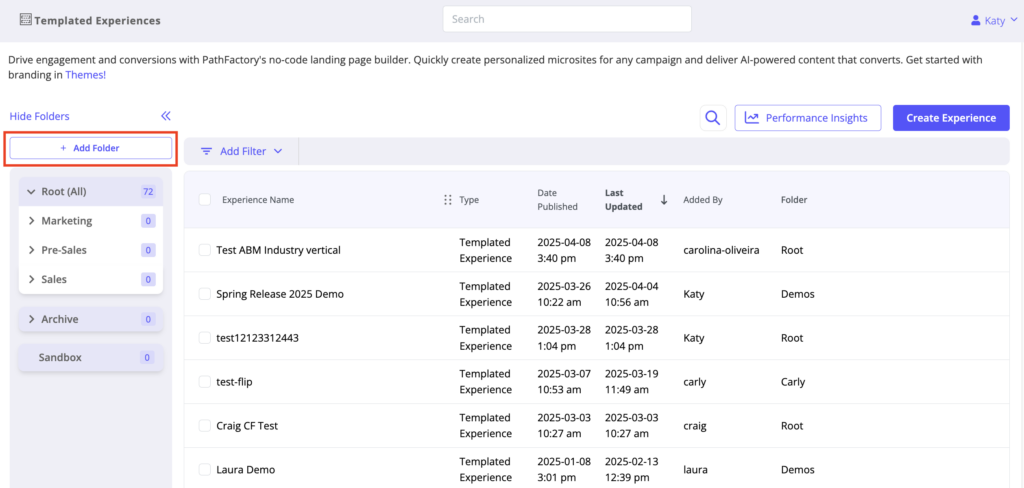Open the Laura Demo experience
Screen dimensions: 1024x488
click(246, 469)
